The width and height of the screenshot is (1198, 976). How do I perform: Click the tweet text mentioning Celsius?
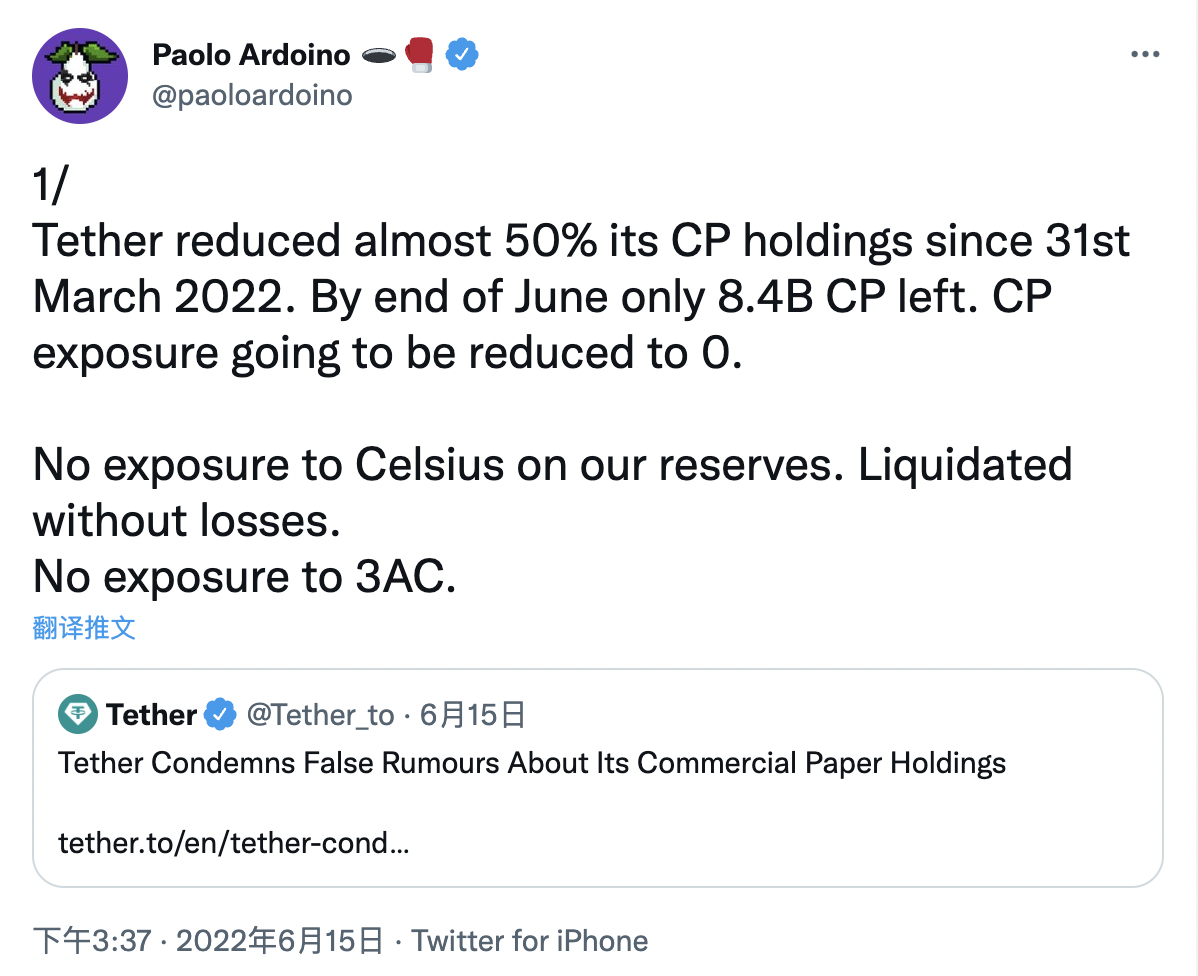pos(552,492)
